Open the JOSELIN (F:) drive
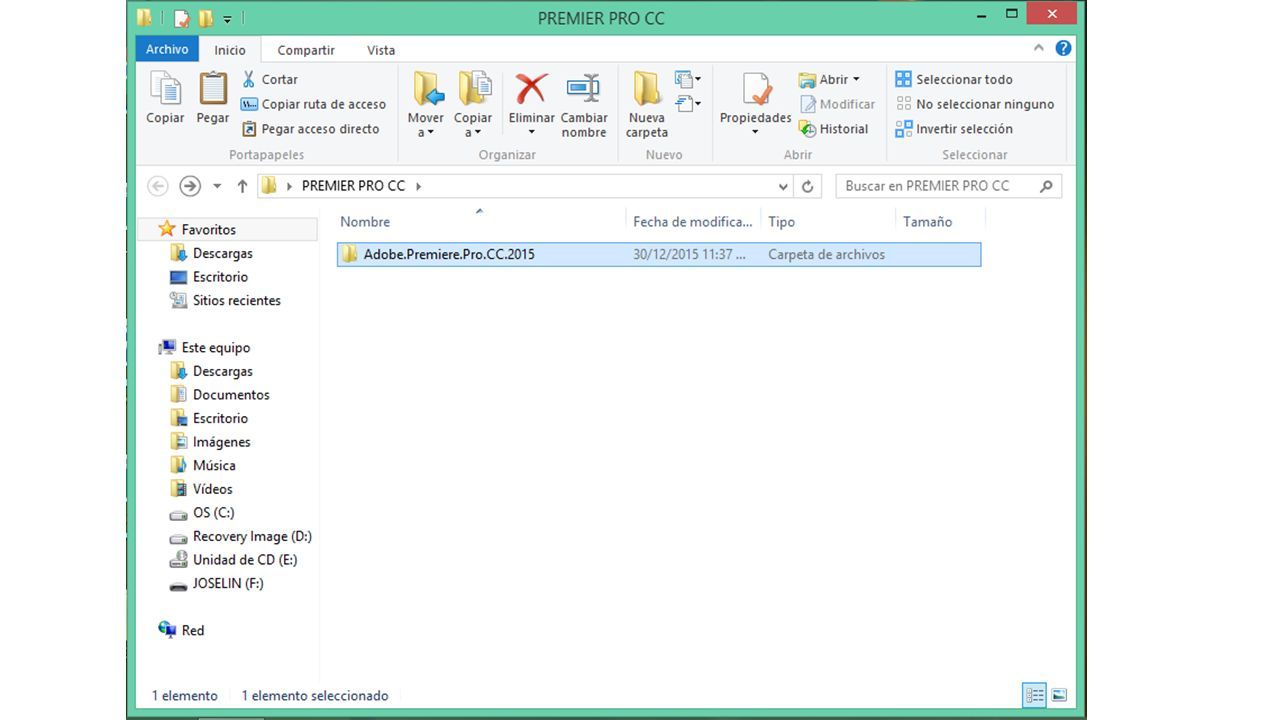 tap(228, 584)
